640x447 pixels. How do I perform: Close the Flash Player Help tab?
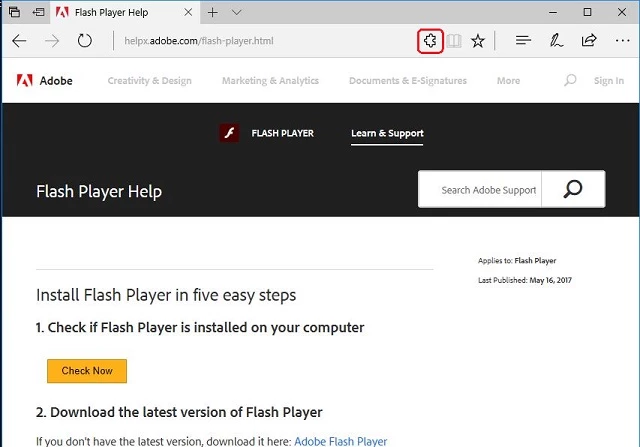[188, 12]
